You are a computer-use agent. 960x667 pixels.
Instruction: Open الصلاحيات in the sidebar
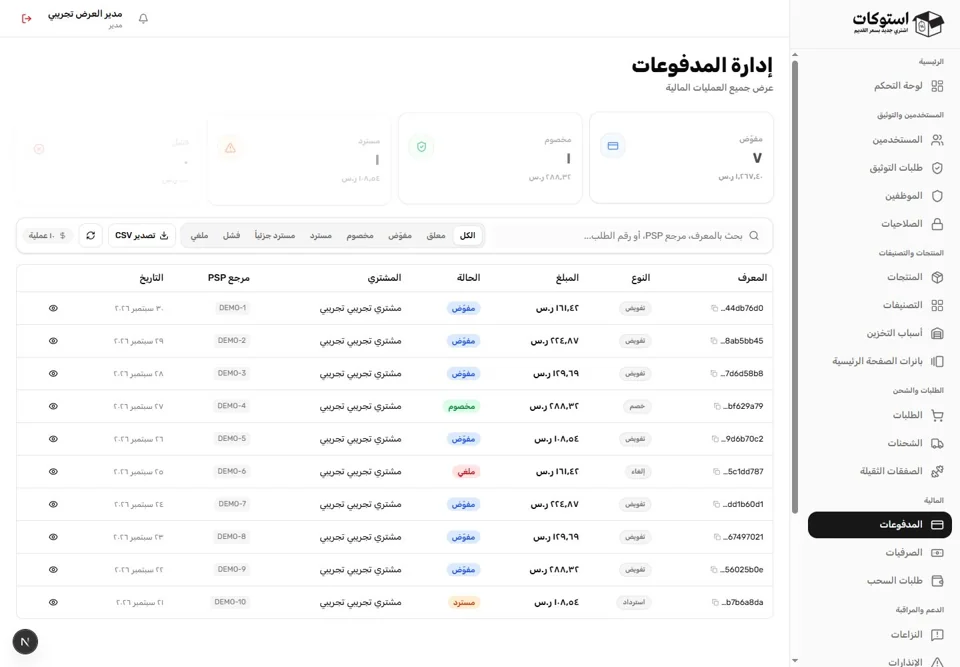(x=880, y=224)
